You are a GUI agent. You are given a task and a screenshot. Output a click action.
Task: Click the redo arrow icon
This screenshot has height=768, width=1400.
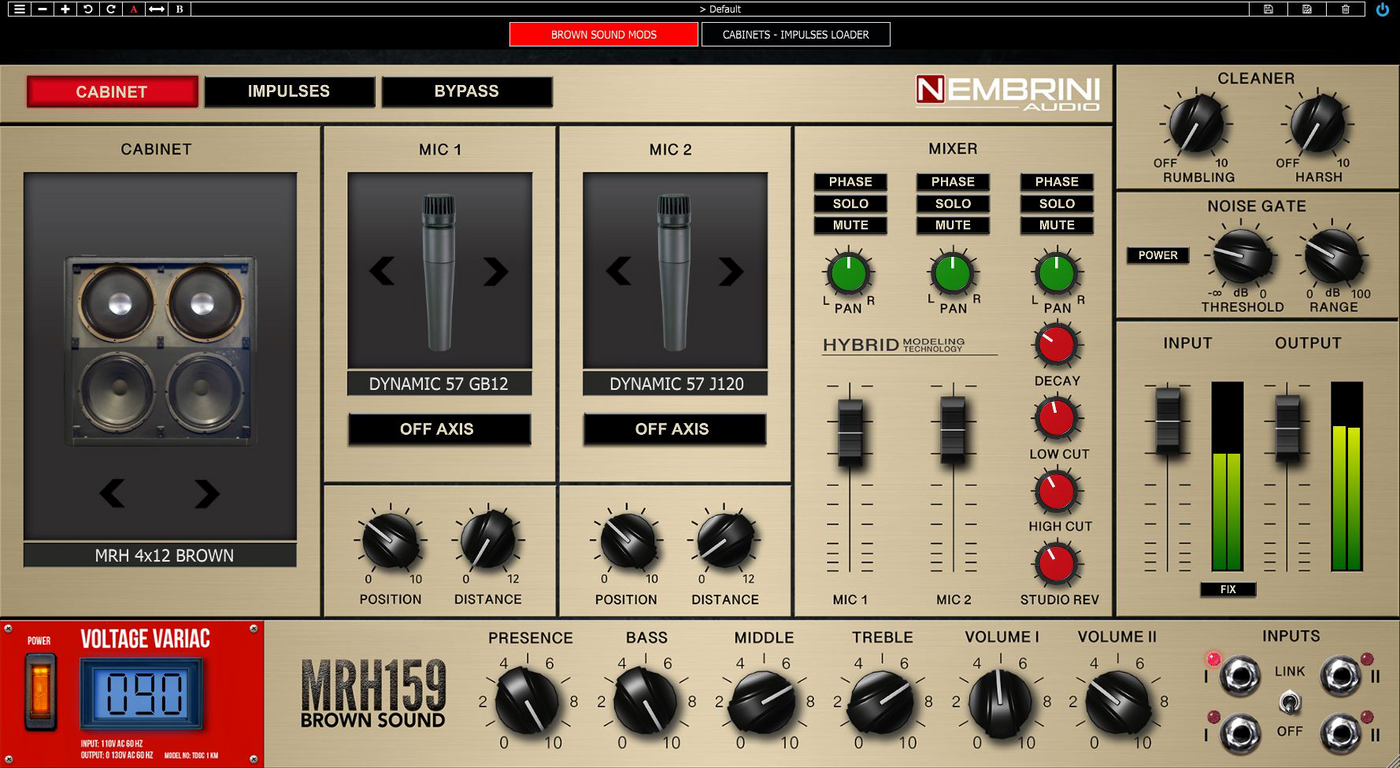point(111,9)
